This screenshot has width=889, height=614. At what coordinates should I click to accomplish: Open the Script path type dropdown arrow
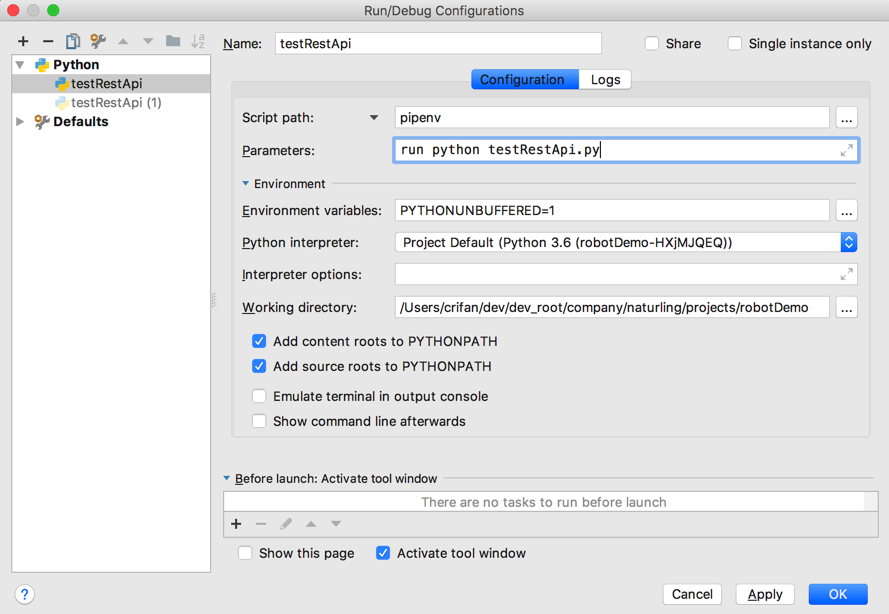pos(374,118)
